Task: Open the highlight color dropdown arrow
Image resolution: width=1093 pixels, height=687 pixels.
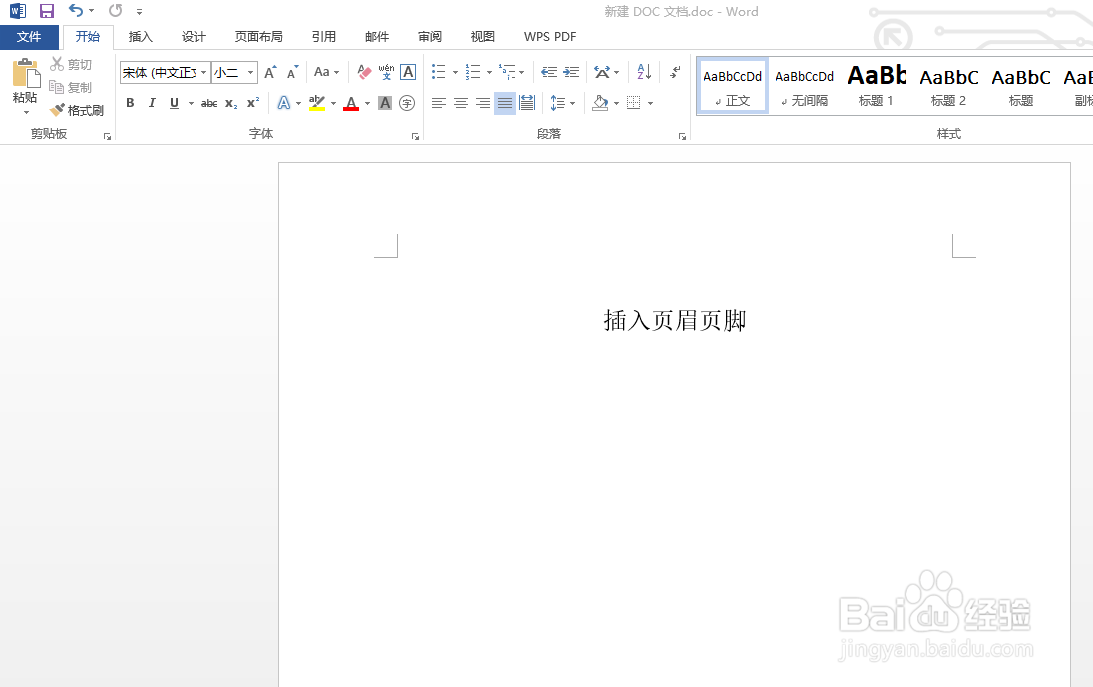Action: 334,104
